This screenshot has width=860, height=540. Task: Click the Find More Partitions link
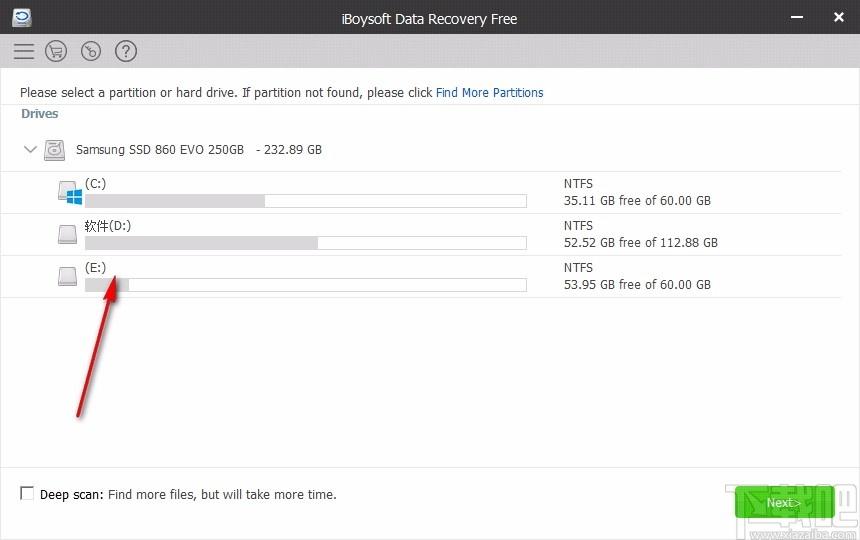point(489,93)
